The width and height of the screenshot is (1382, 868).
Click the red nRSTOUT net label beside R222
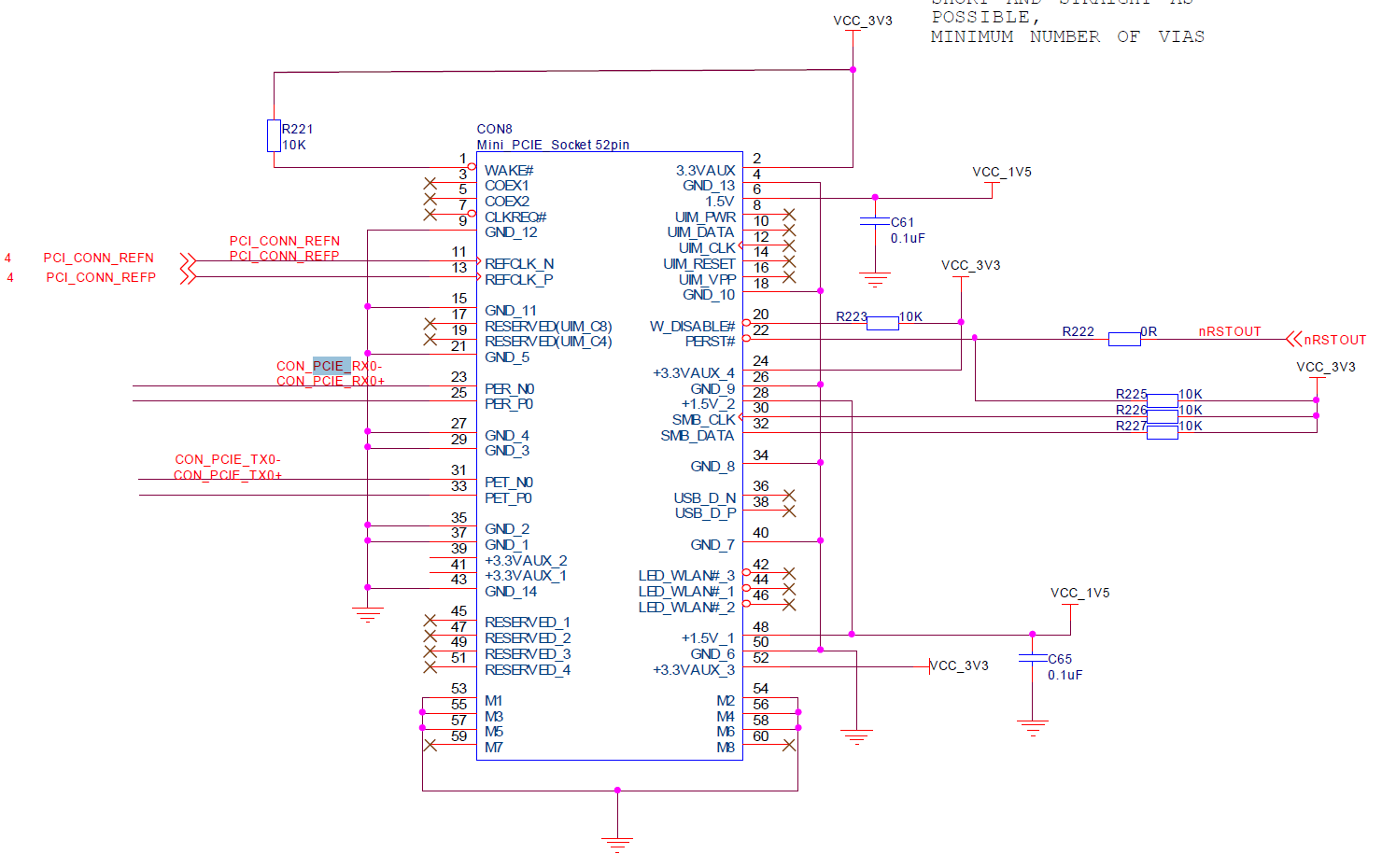[x=1230, y=331]
